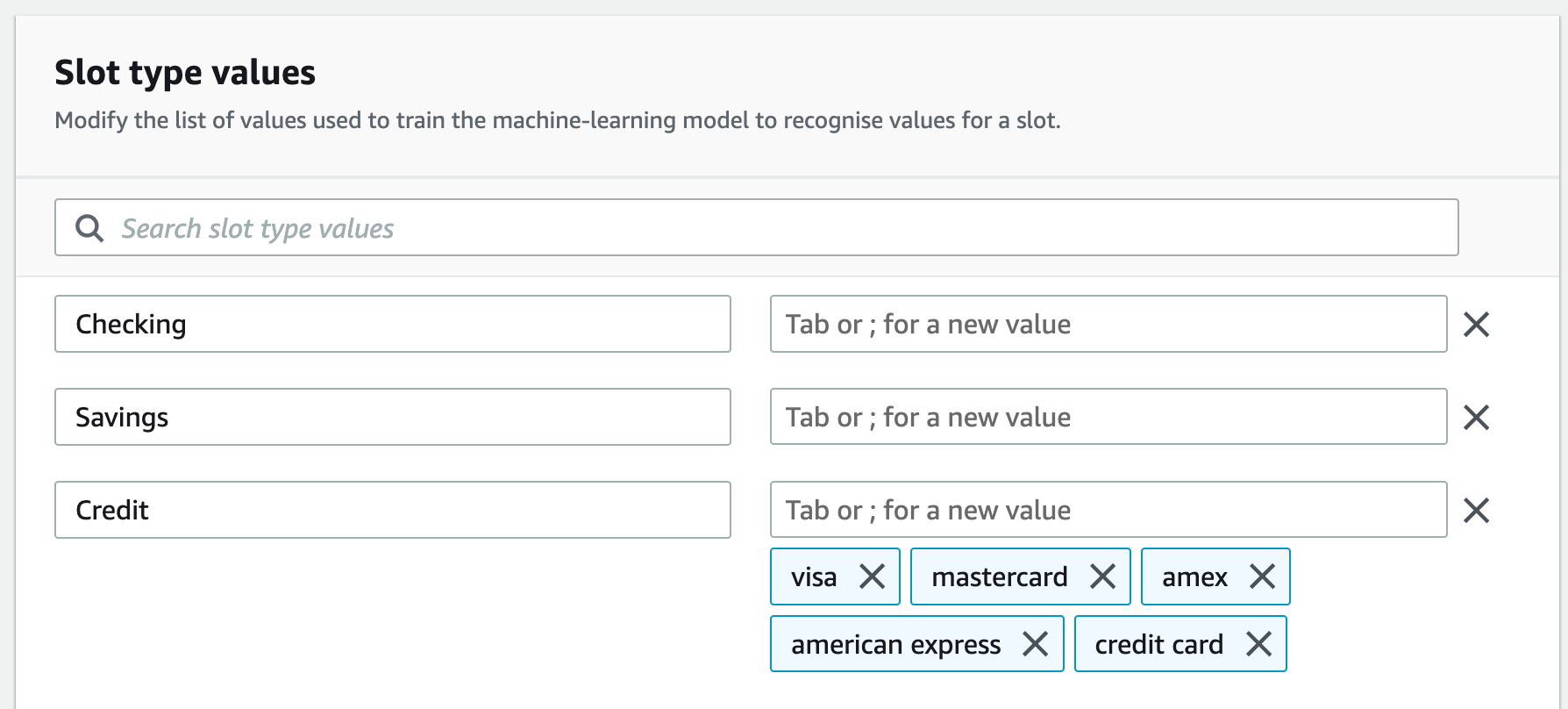Delete the Savings slot value row

pos(1476,418)
